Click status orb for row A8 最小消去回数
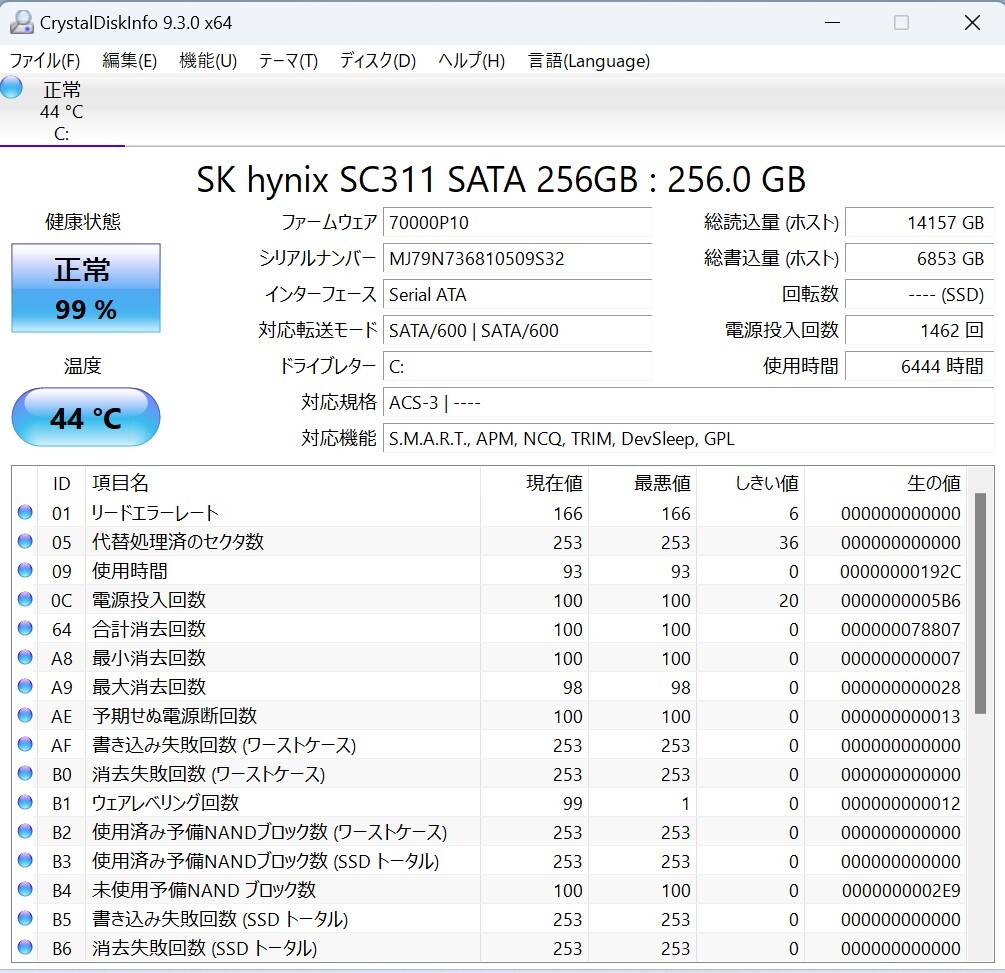Image resolution: width=1005 pixels, height=973 pixels. 25,657
